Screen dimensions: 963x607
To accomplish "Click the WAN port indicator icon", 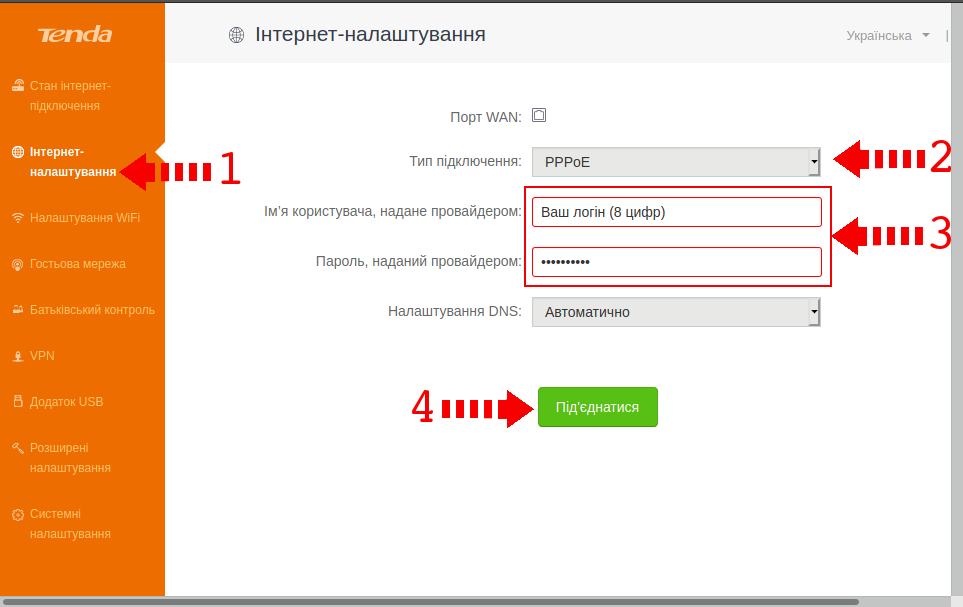I will coord(539,115).
